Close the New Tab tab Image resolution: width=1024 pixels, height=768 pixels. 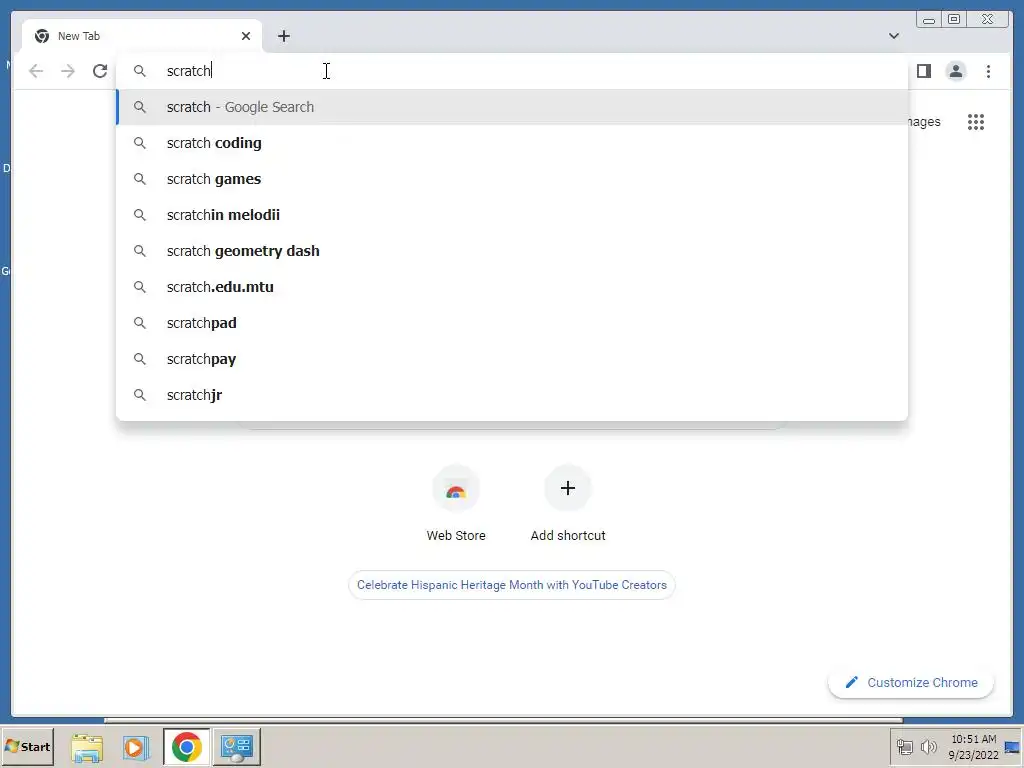pos(246,36)
